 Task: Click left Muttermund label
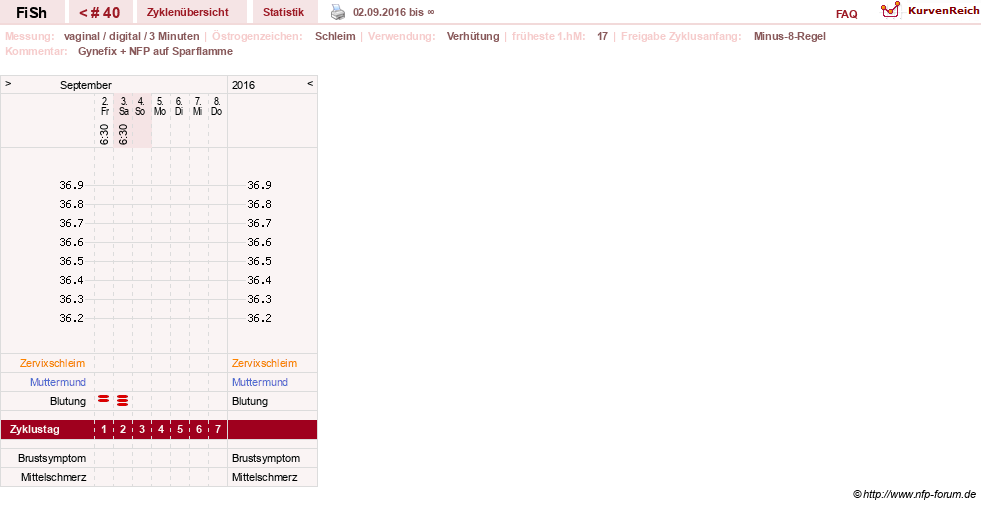[58, 382]
